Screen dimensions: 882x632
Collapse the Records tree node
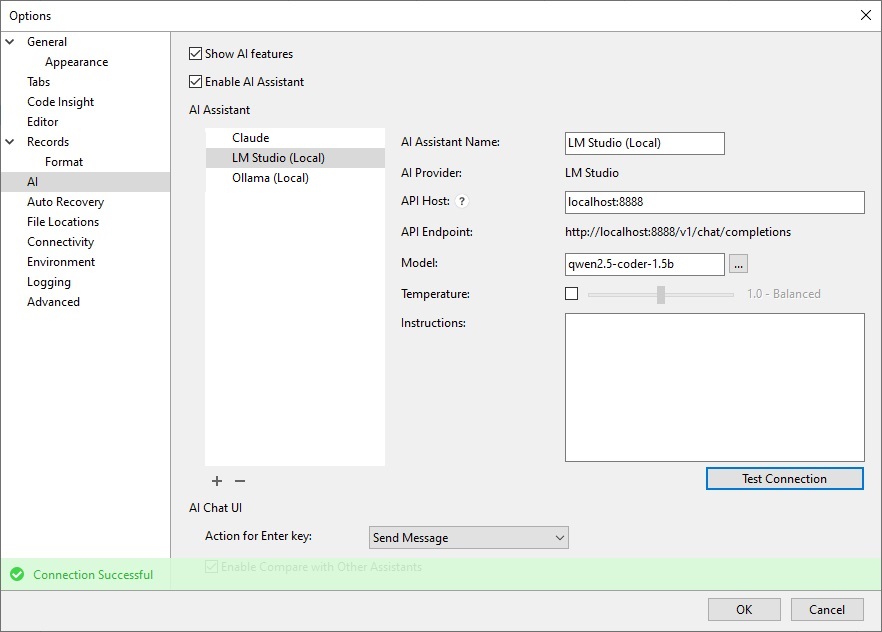point(10,142)
